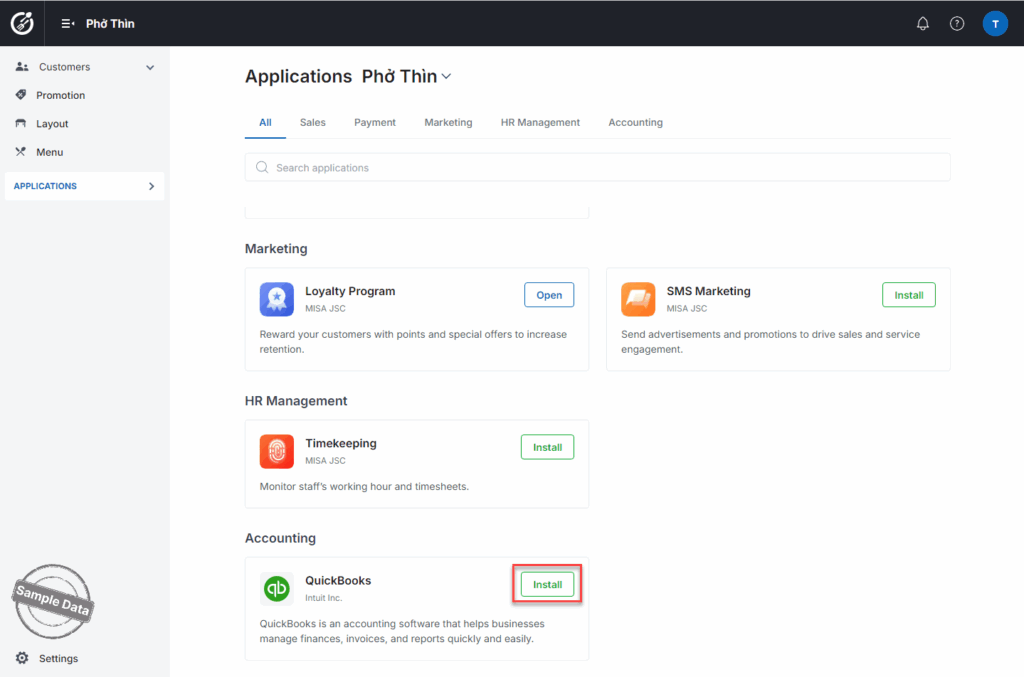This screenshot has height=677, width=1024.
Task: Click the app logo in top-left corner
Action: [22, 23]
